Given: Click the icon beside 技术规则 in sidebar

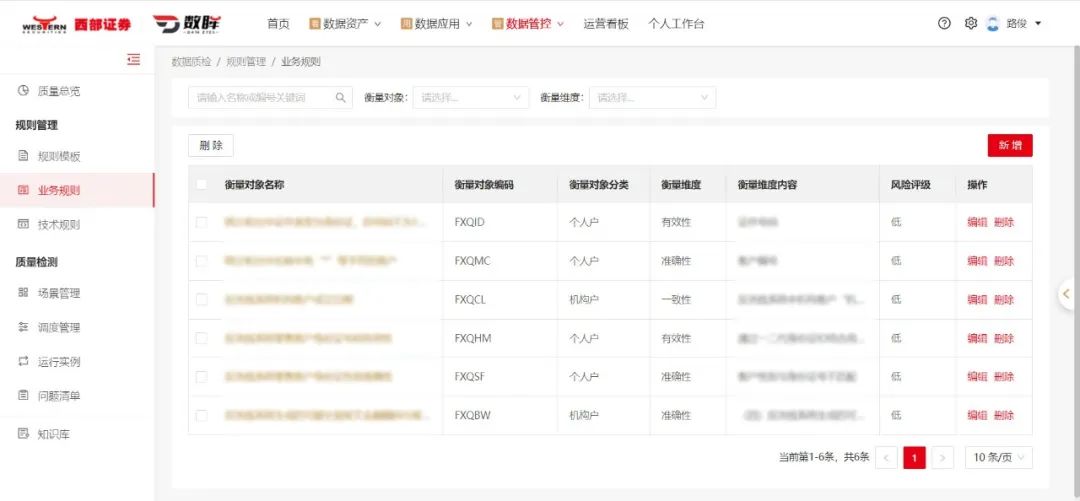Looking at the screenshot, I should point(23,224).
